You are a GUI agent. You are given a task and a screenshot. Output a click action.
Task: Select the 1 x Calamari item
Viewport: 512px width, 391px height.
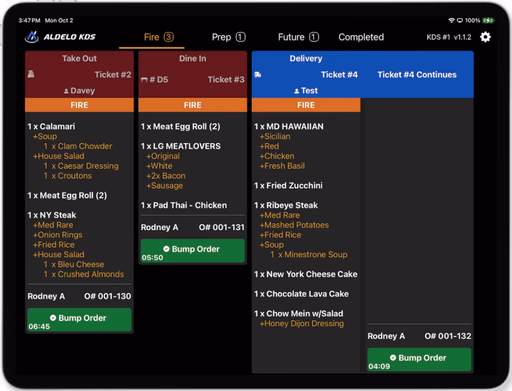click(x=51, y=127)
